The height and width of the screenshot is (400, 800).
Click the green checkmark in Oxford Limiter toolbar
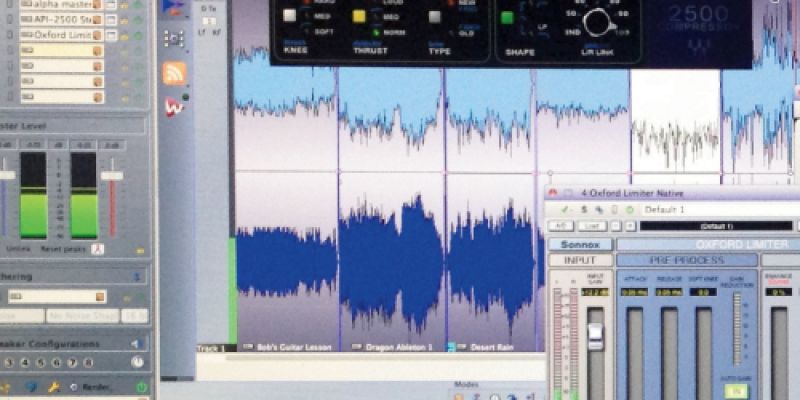[563, 210]
